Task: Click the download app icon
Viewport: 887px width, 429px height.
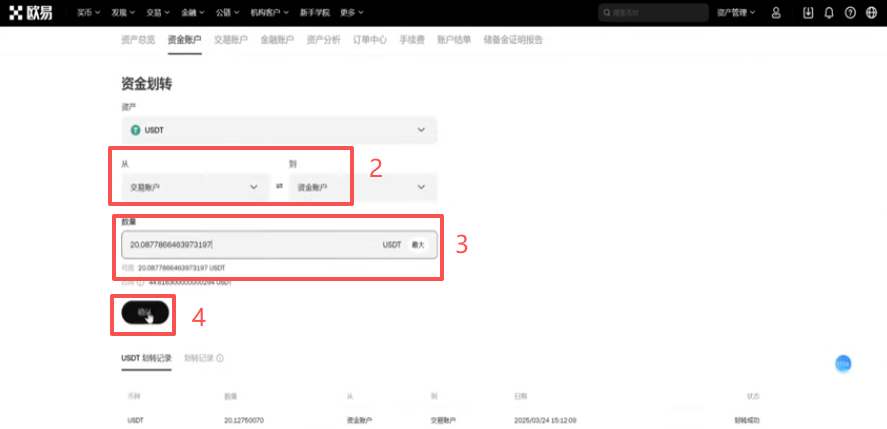Action: click(808, 12)
